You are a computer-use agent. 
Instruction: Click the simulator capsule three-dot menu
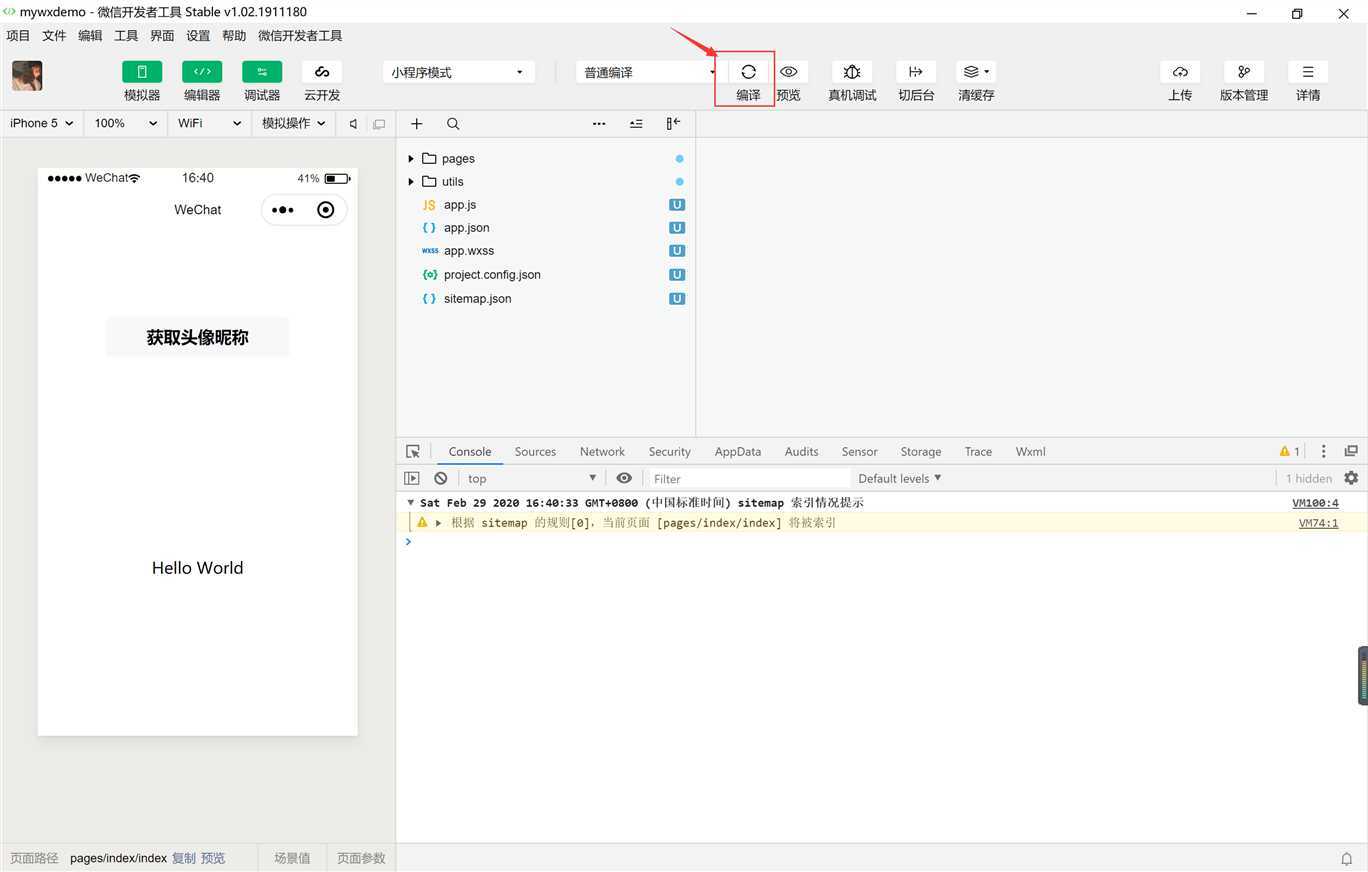[x=283, y=210]
